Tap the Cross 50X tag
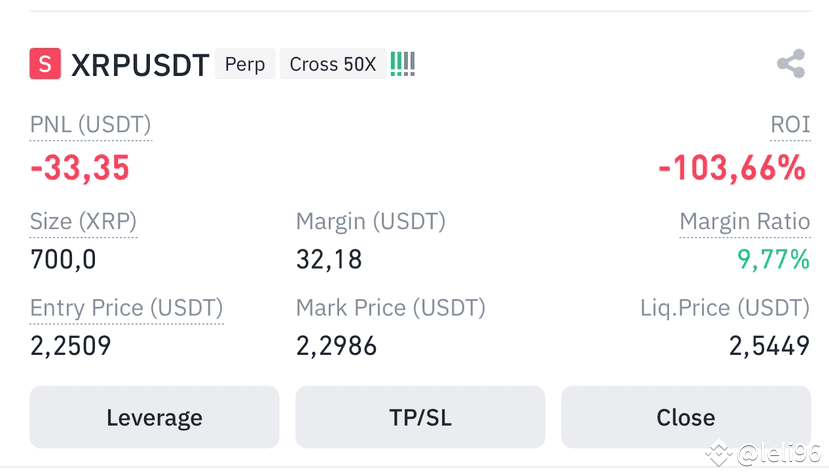This screenshot has width=829, height=476. (x=333, y=64)
